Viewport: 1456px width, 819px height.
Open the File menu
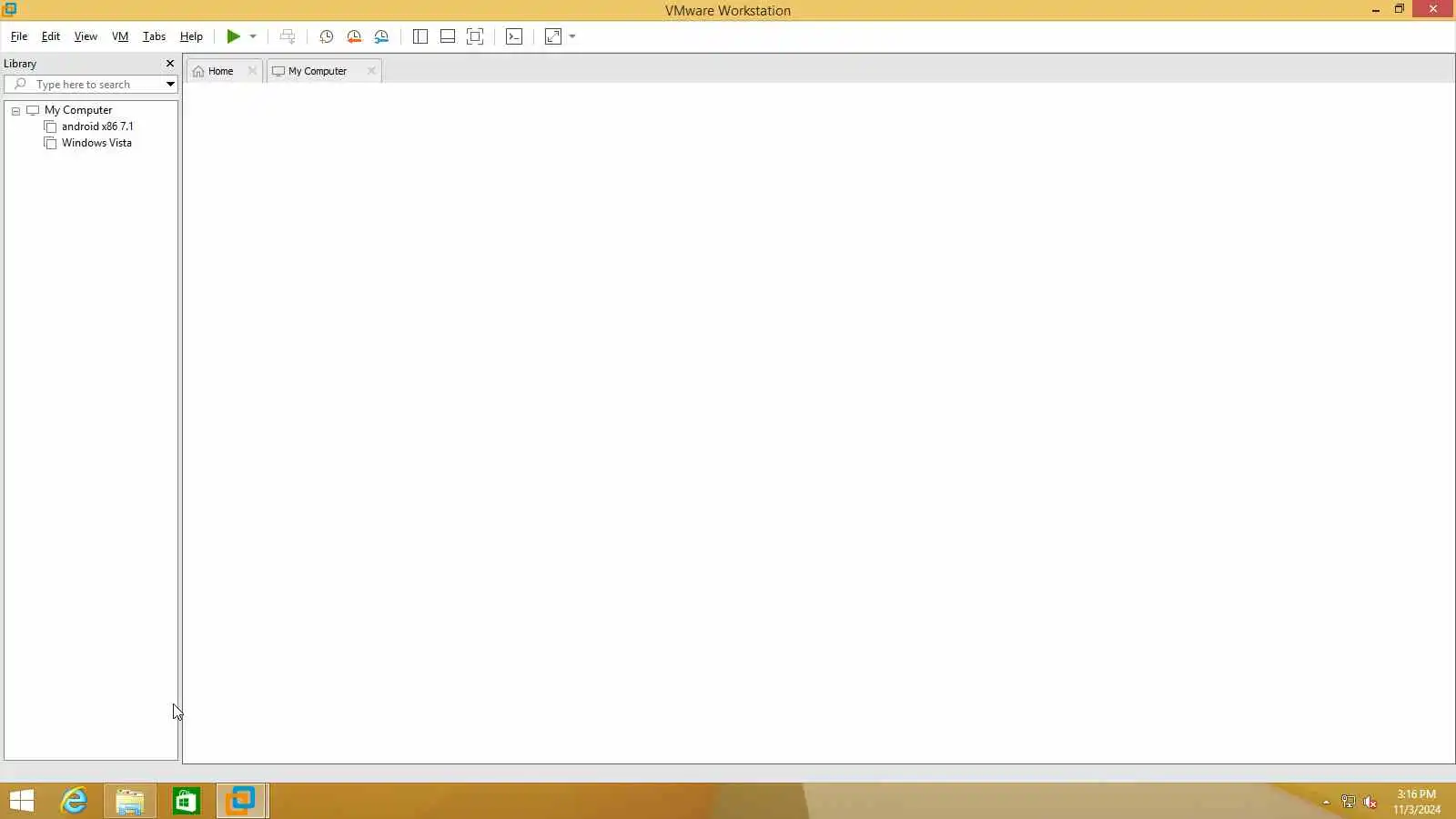(x=19, y=36)
